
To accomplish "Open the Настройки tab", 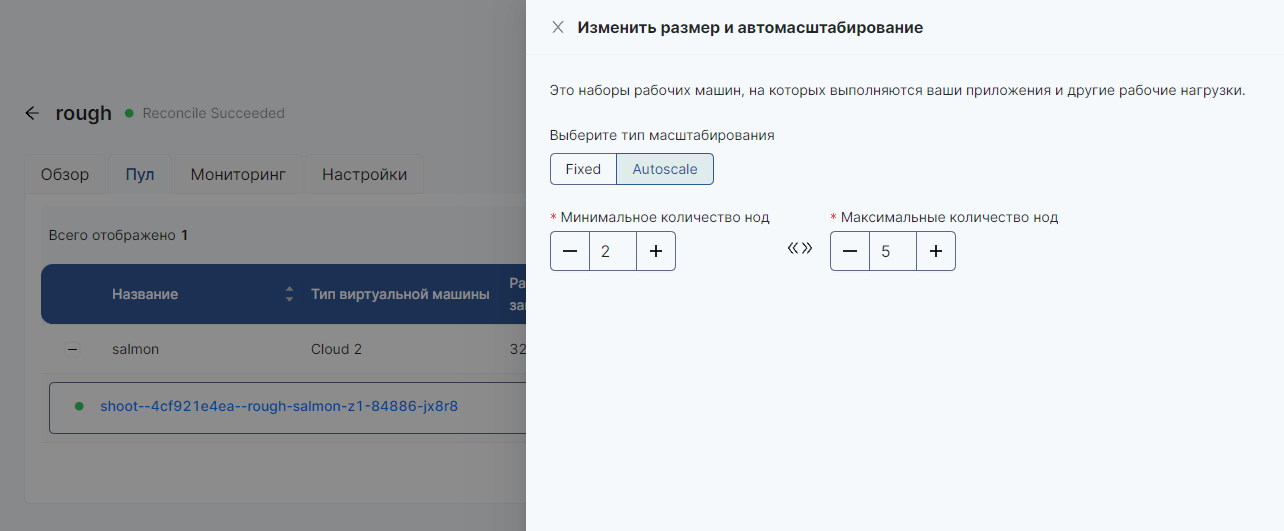I will coord(364,174).
